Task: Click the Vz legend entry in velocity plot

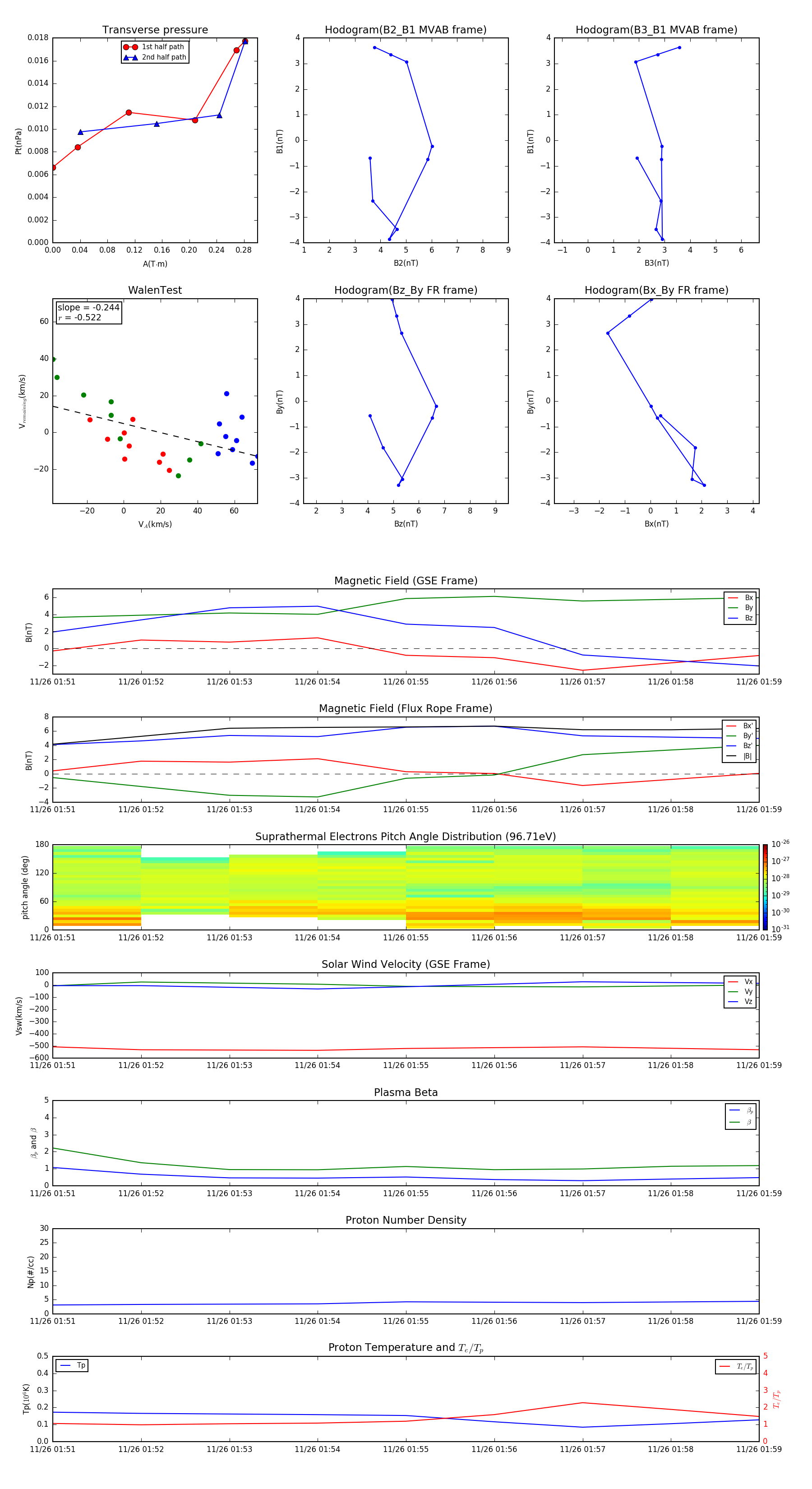Action: pos(740,1002)
